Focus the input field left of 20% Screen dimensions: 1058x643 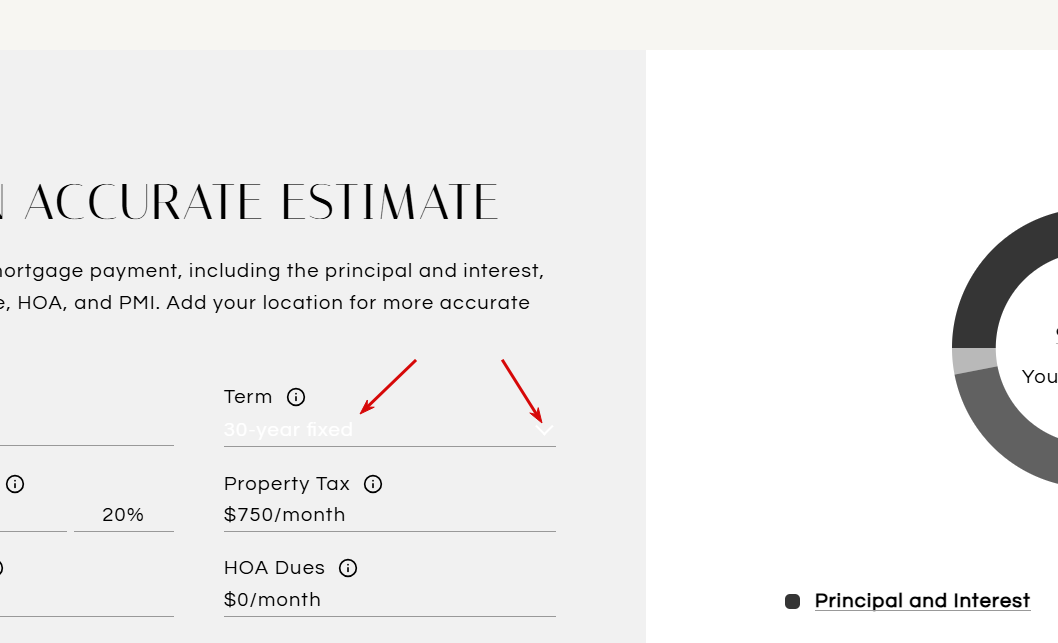point(33,515)
